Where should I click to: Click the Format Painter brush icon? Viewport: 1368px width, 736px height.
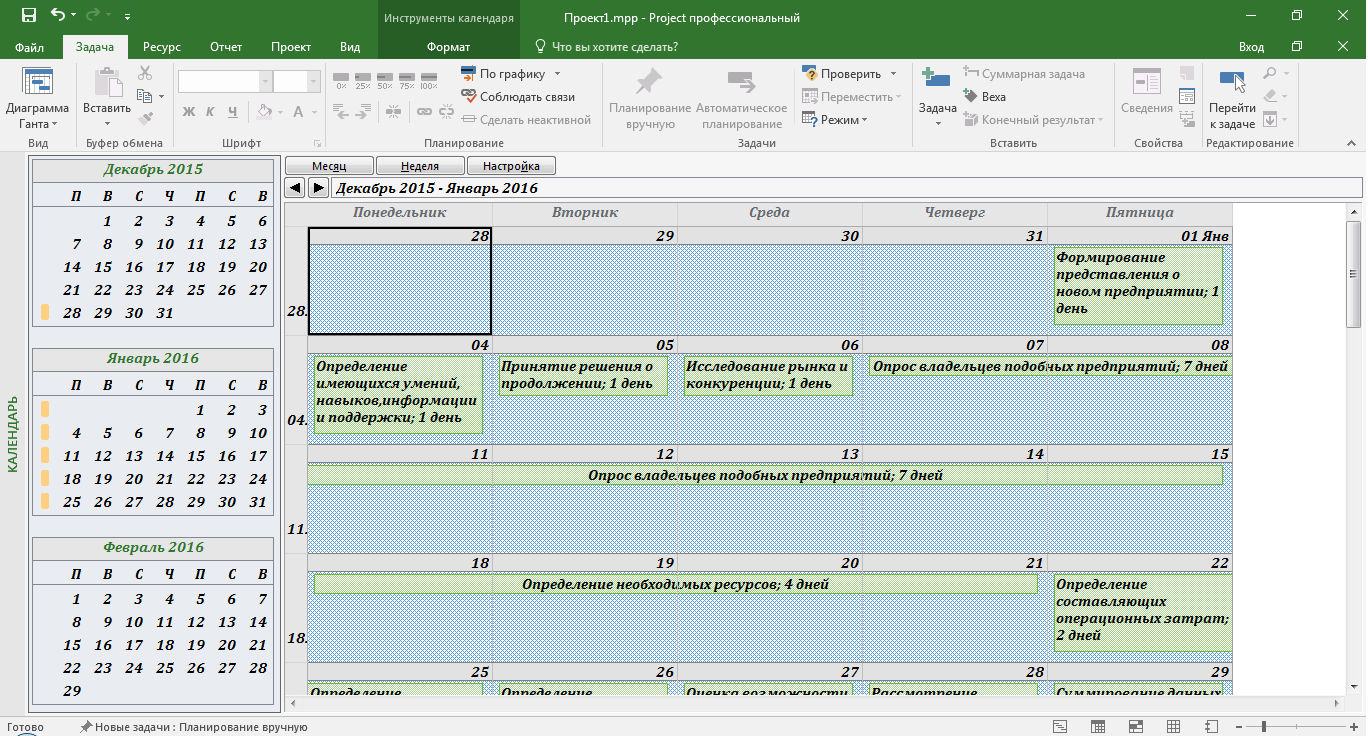145,119
